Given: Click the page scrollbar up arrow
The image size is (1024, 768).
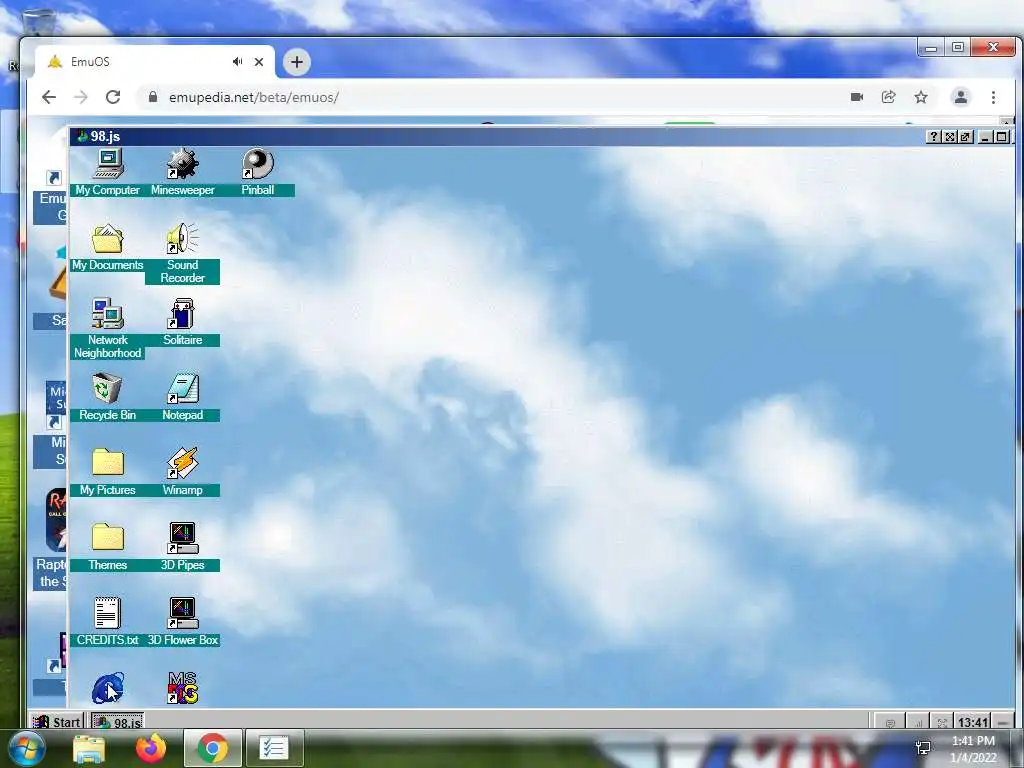Looking at the screenshot, I should tap(1006, 122).
